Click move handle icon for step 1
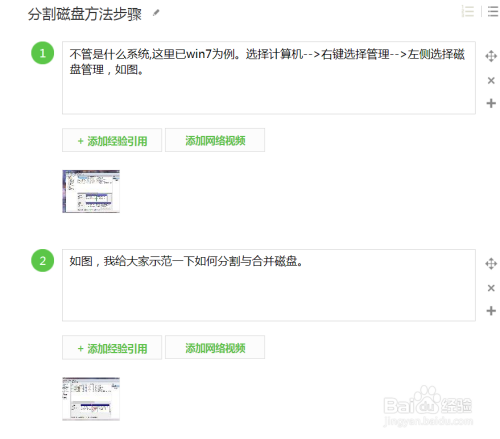500x439 pixels. [x=491, y=56]
